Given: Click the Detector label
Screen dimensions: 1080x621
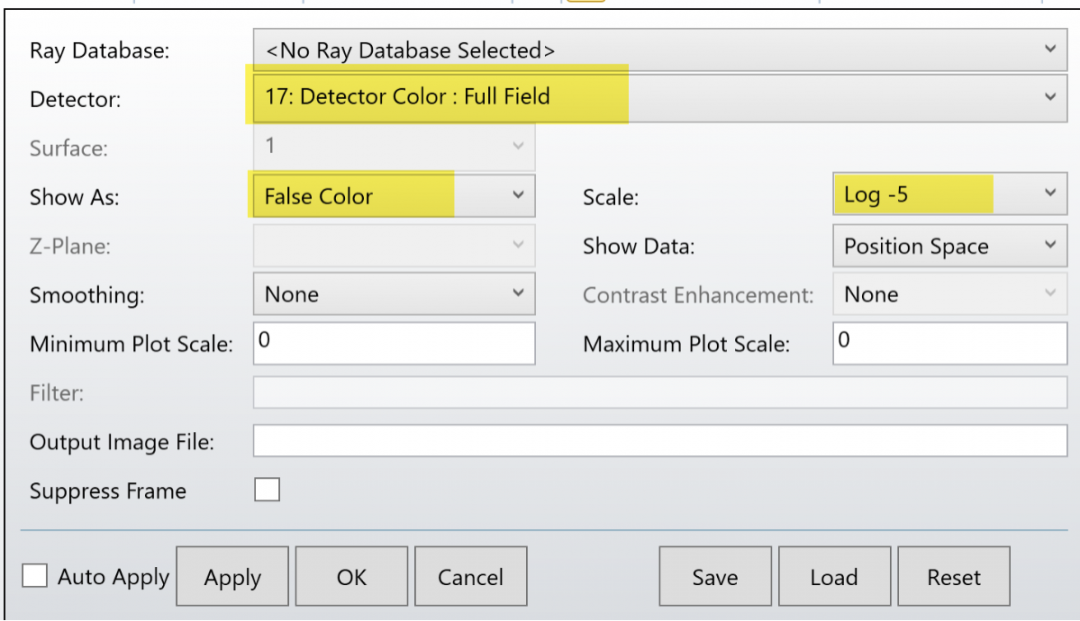Looking at the screenshot, I should coord(75,99).
